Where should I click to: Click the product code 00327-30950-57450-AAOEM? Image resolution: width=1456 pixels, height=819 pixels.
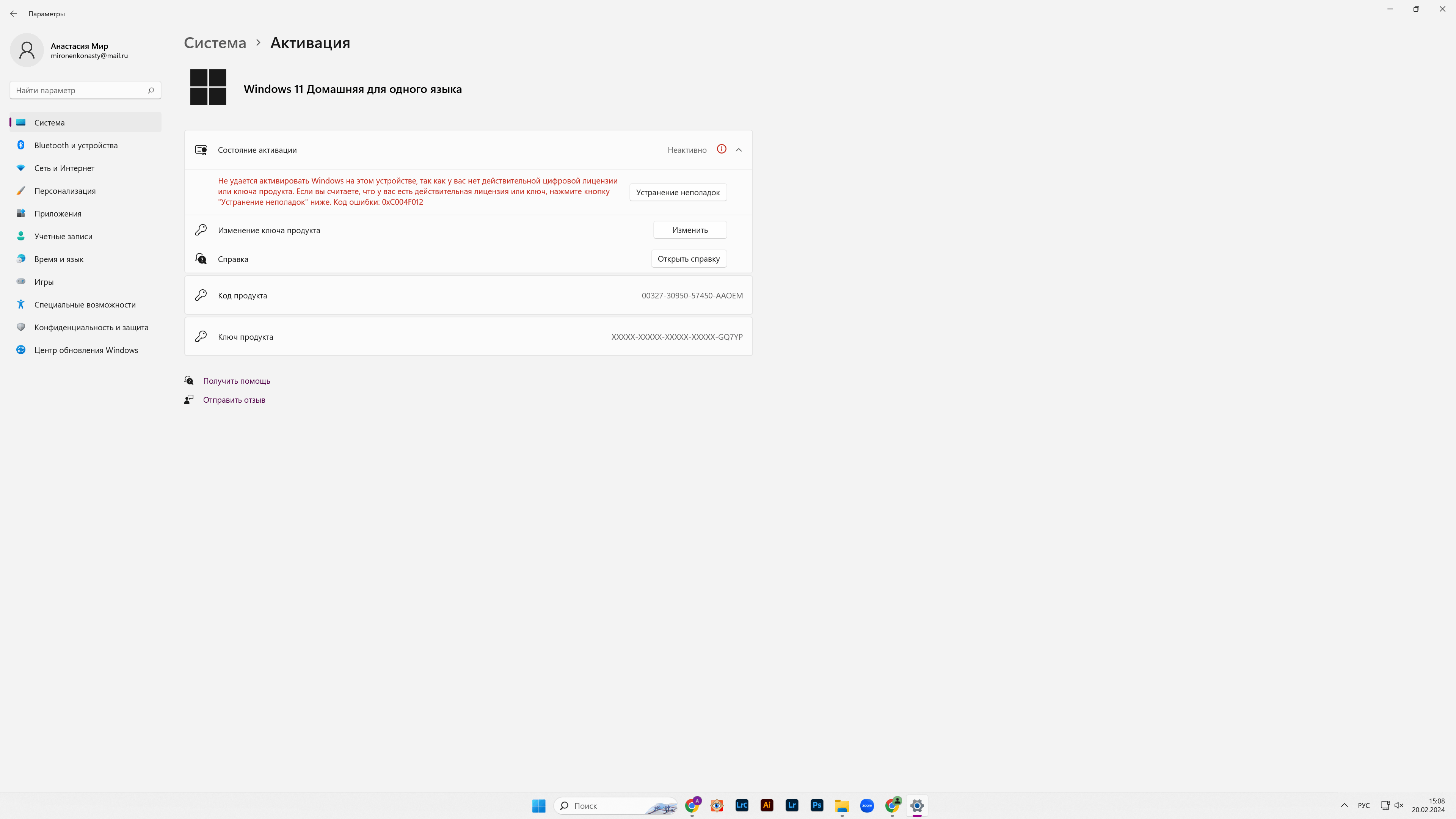point(692,296)
